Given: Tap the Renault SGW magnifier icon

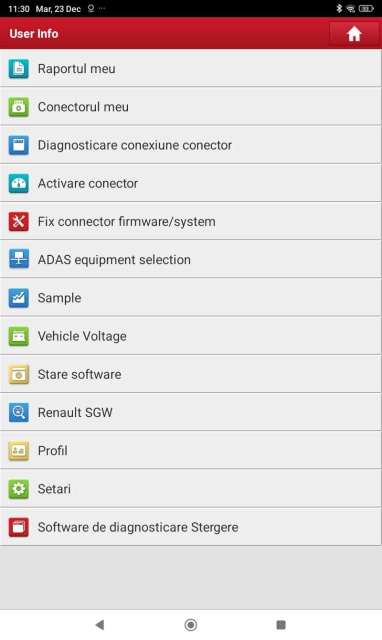Looking at the screenshot, I should [19, 412].
